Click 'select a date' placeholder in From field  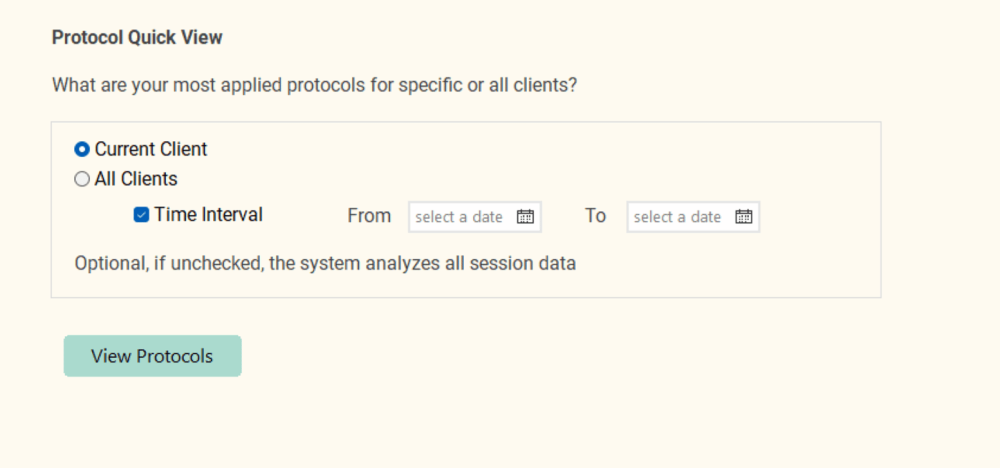[x=459, y=217]
